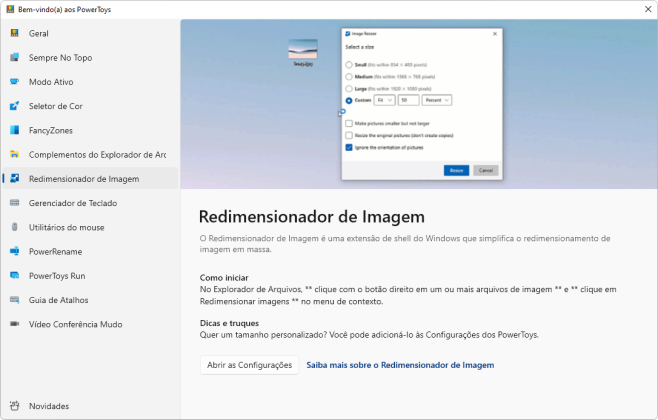Click the Dicas e truques subheading

(229, 323)
